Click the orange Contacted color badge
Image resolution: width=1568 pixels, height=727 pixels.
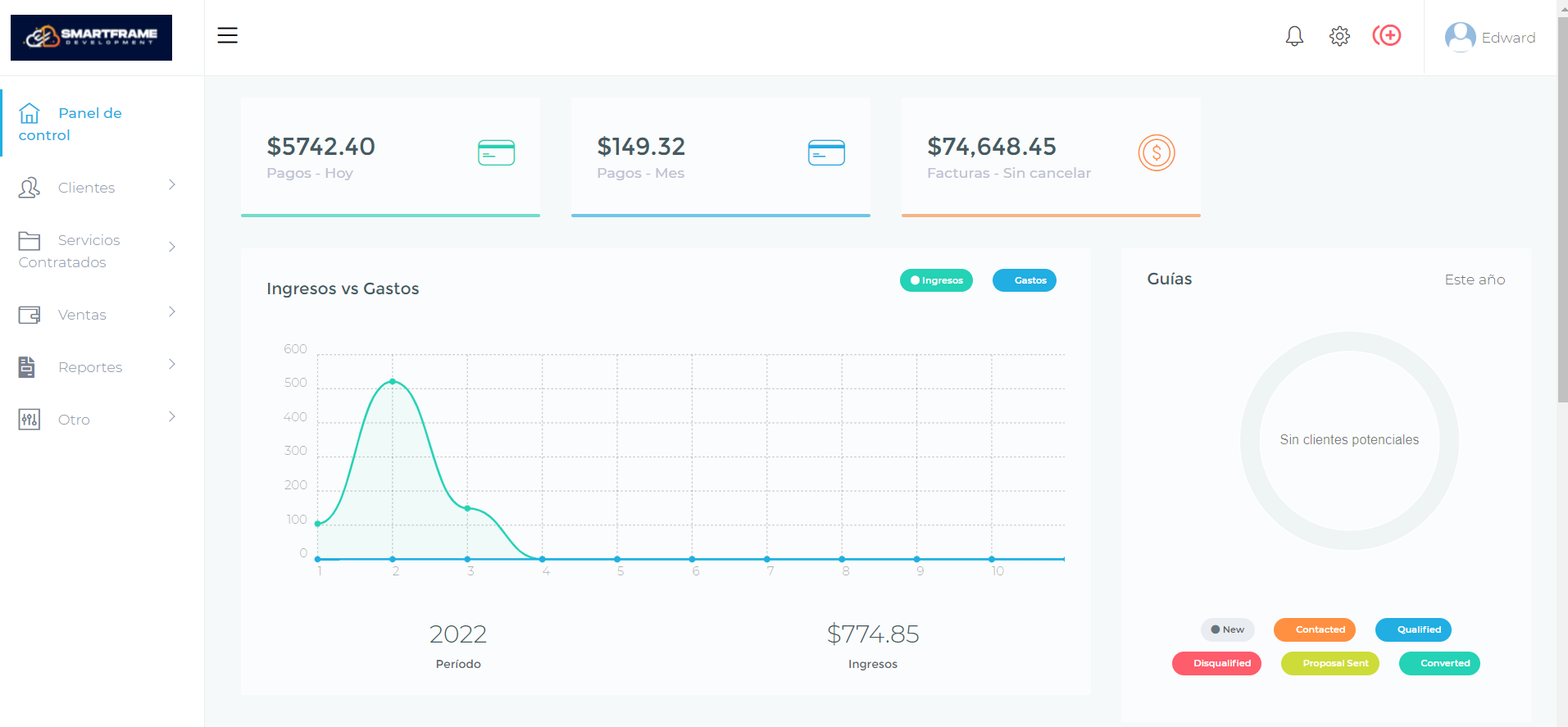tap(1314, 629)
